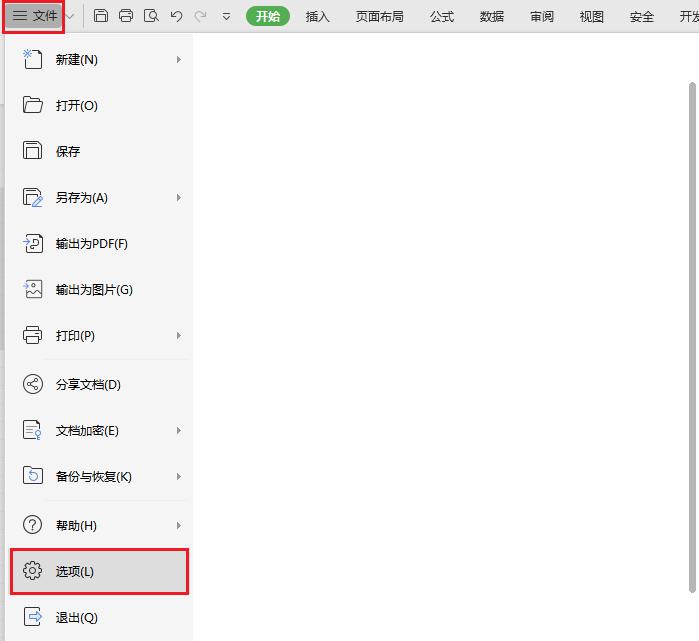Switch to the 页面布局 tab
The width and height of the screenshot is (699, 641).
pyautogui.click(x=379, y=17)
